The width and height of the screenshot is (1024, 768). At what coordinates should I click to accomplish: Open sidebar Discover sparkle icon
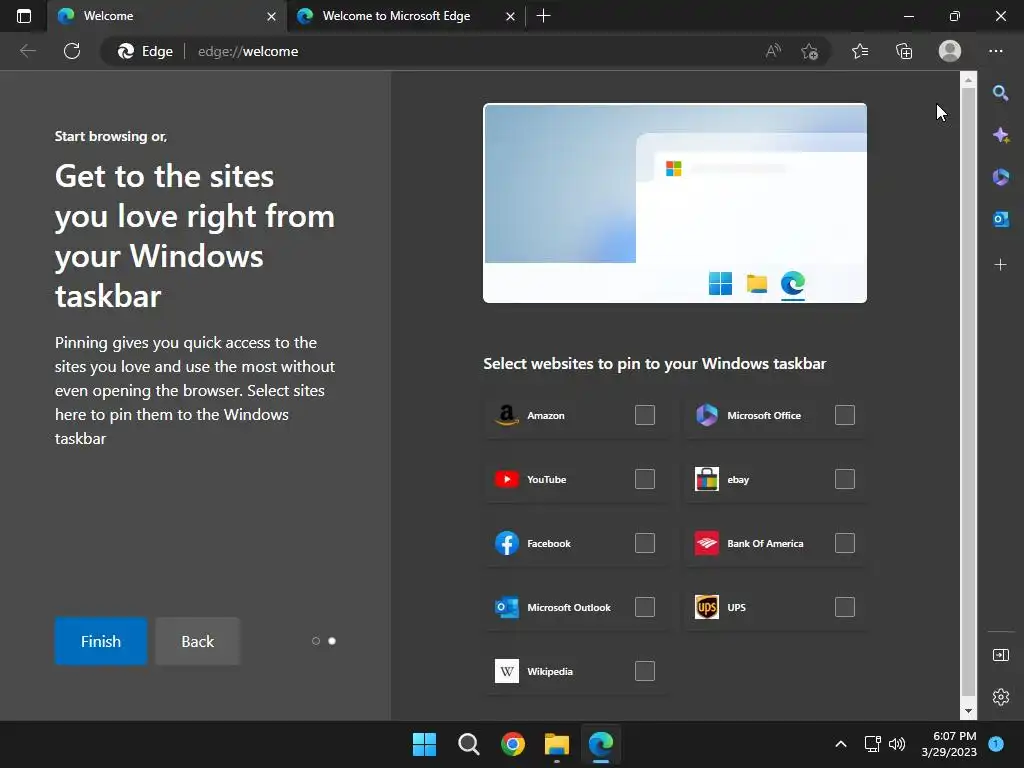click(x=1000, y=135)
